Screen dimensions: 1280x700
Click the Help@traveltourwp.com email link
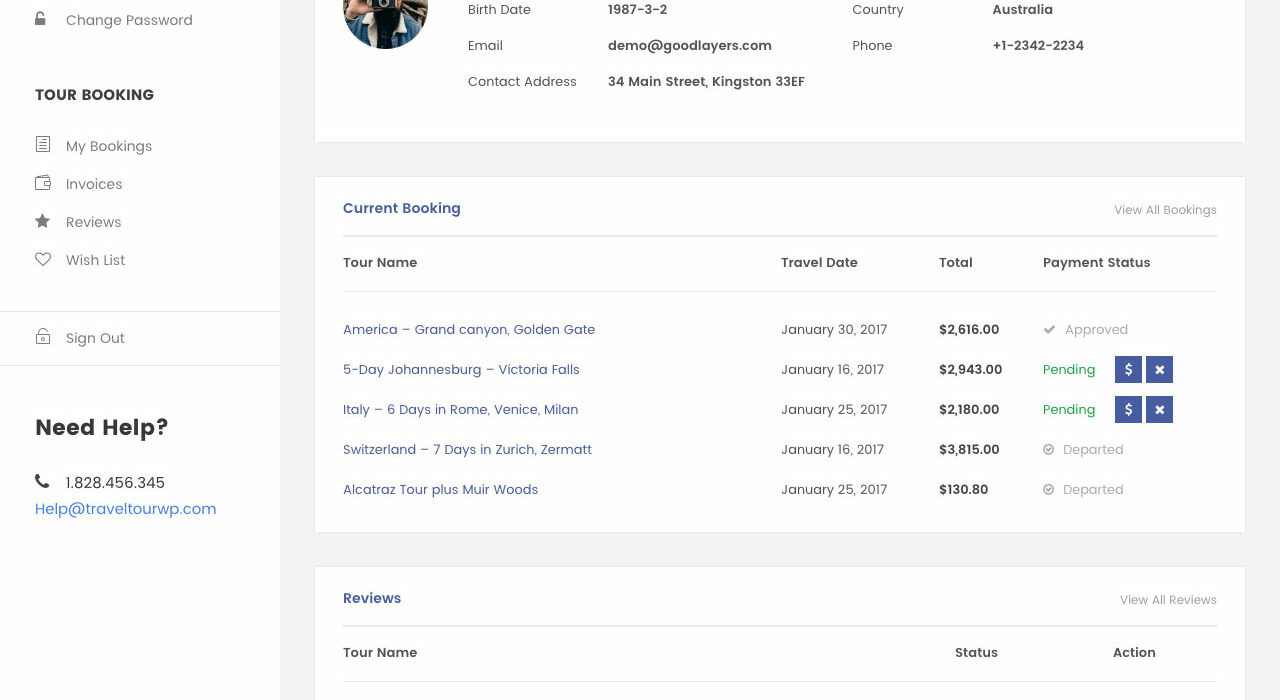[x=126, y=509]
